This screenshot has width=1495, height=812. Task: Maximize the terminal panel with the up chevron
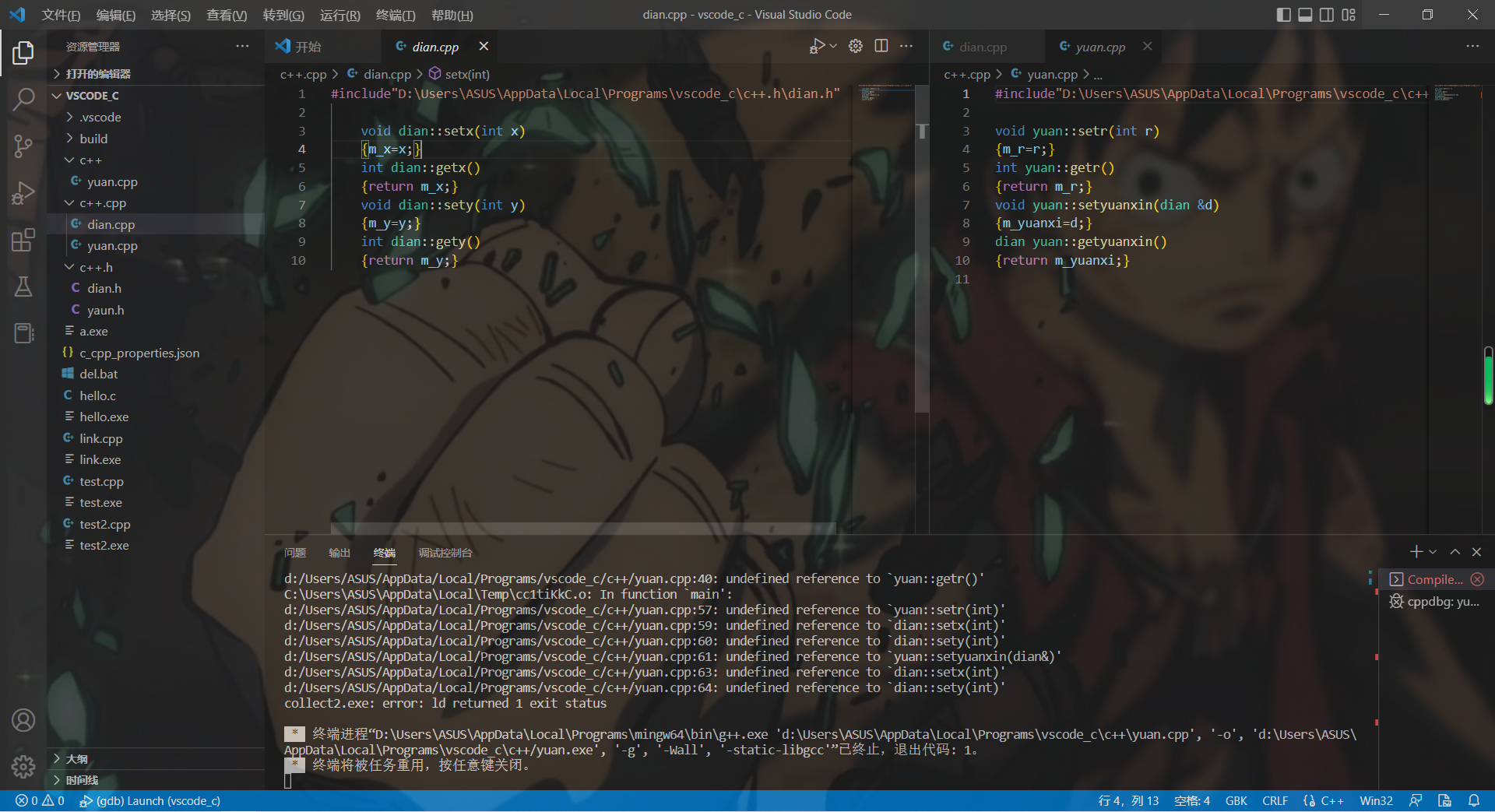point(1455,551)
